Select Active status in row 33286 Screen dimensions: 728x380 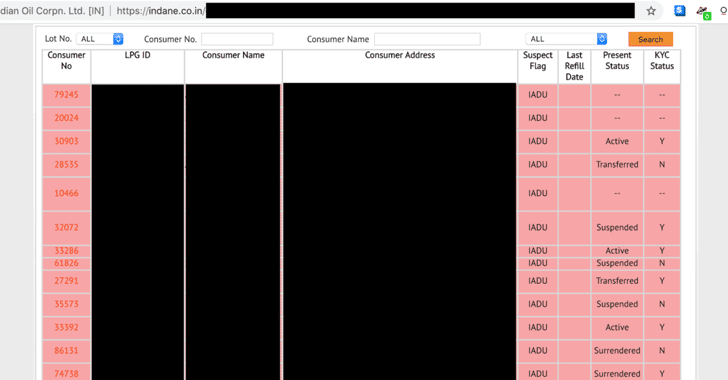pos(617,251)
